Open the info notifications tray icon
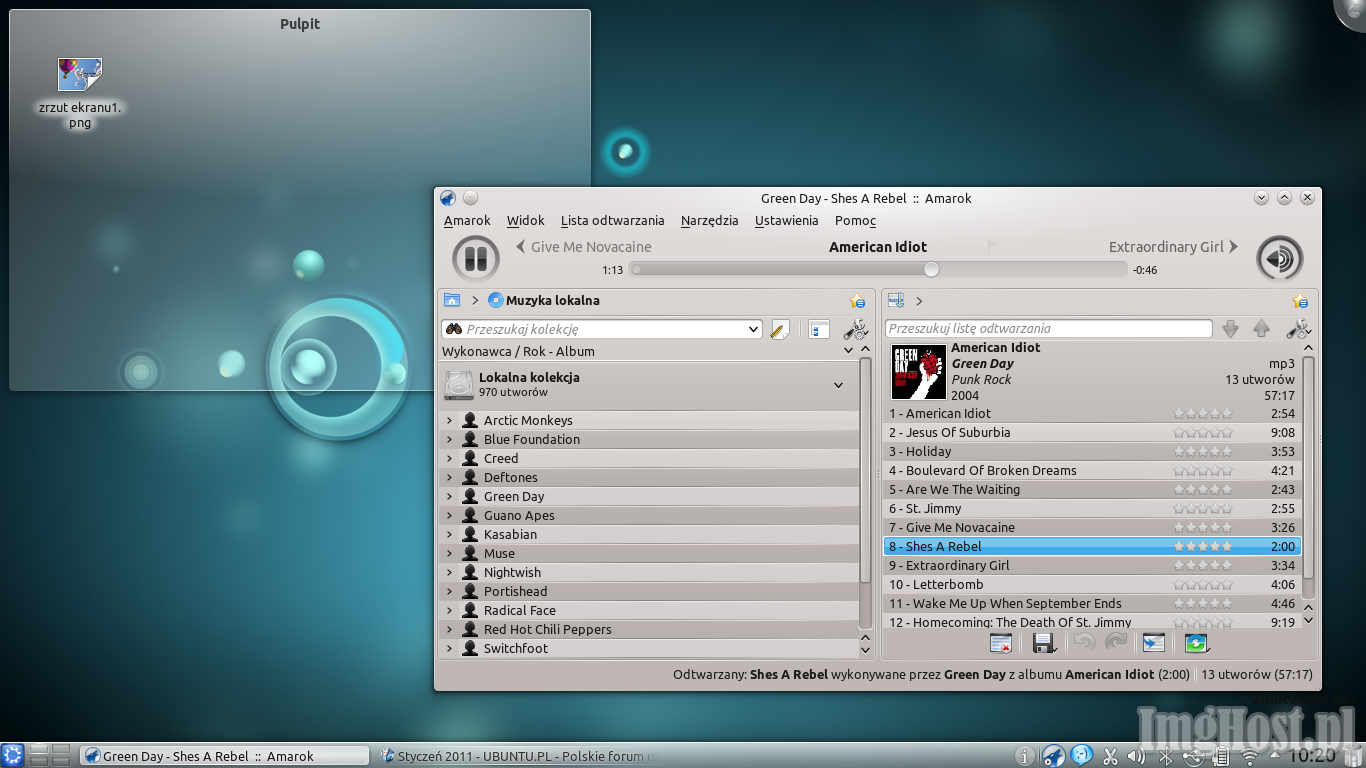 click(1024, 756)
